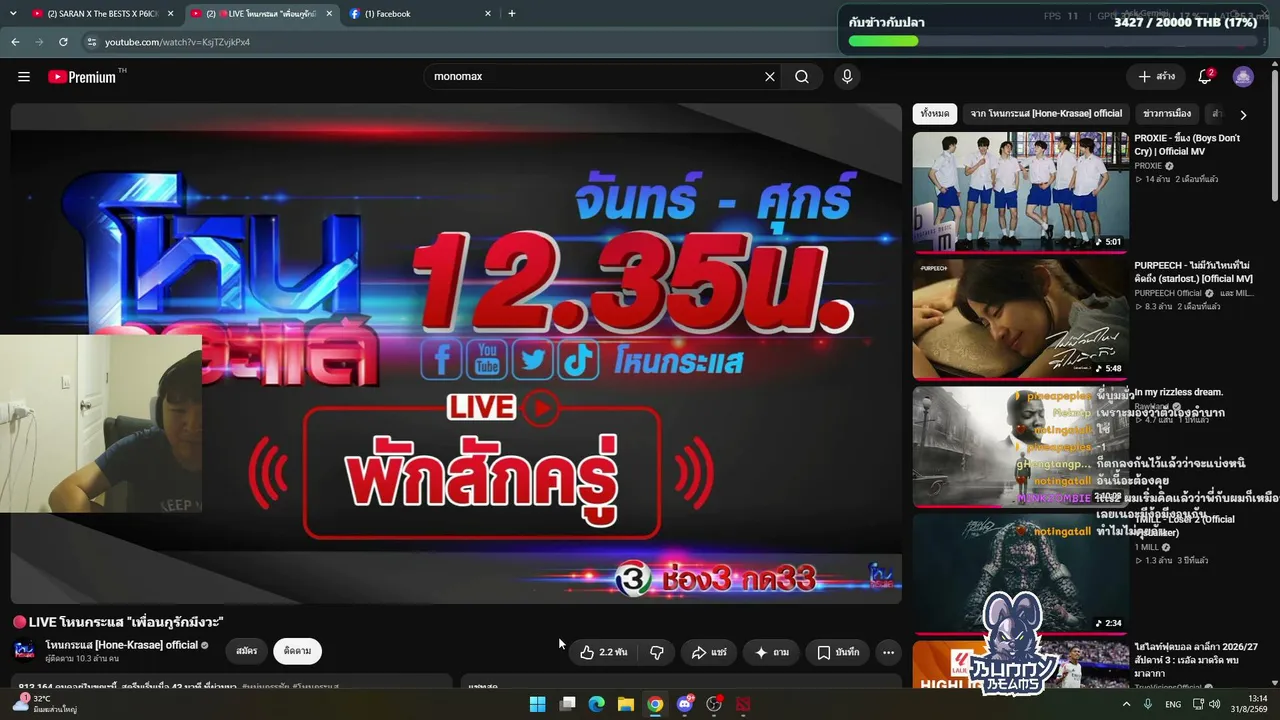The image size is (1280, 720).
Task: Switch to the Facebook tab
Action: (420, 14)
